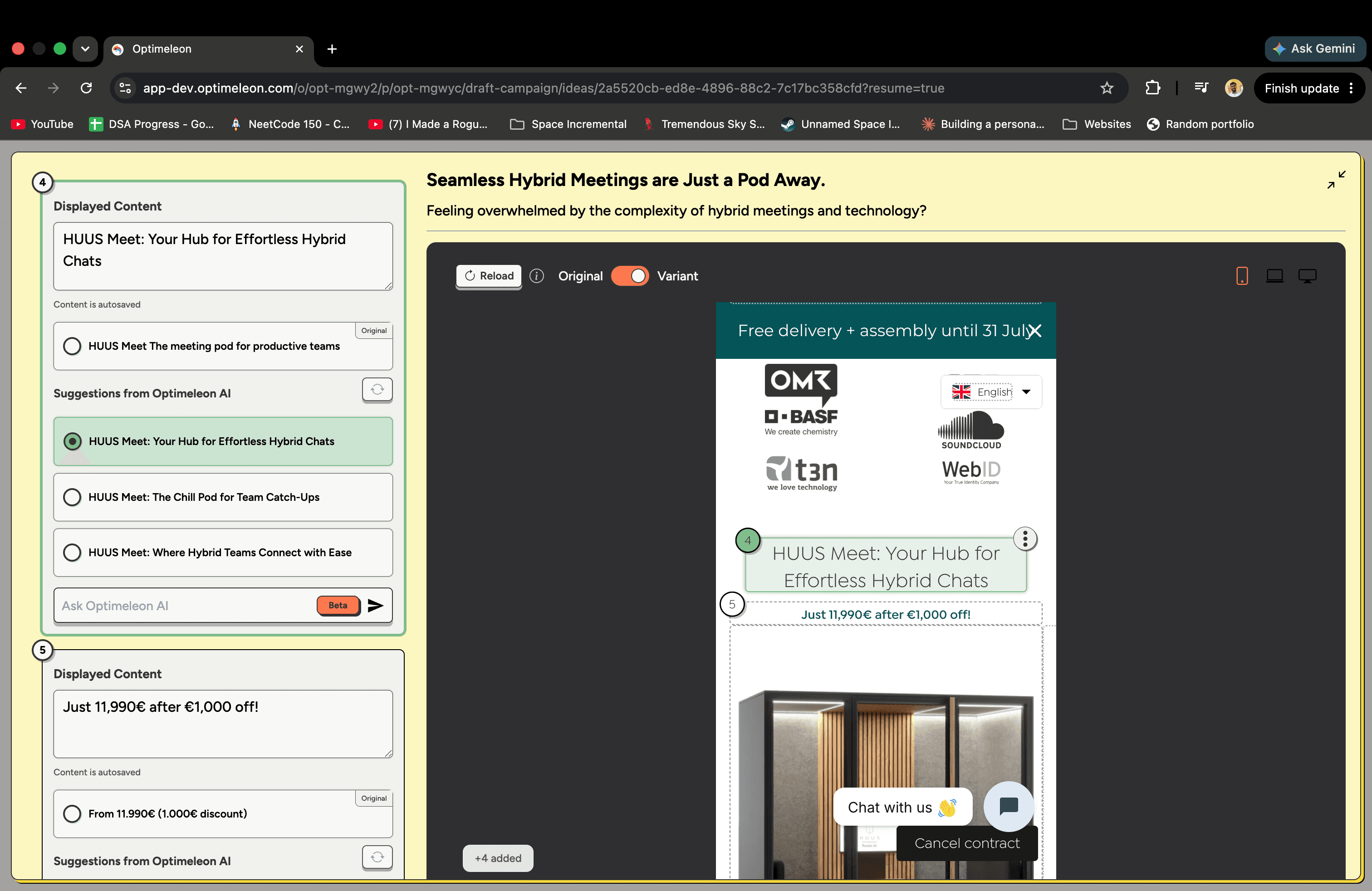Open the site information icon in the address bar

pyautogui.click(x=125, y=88)
